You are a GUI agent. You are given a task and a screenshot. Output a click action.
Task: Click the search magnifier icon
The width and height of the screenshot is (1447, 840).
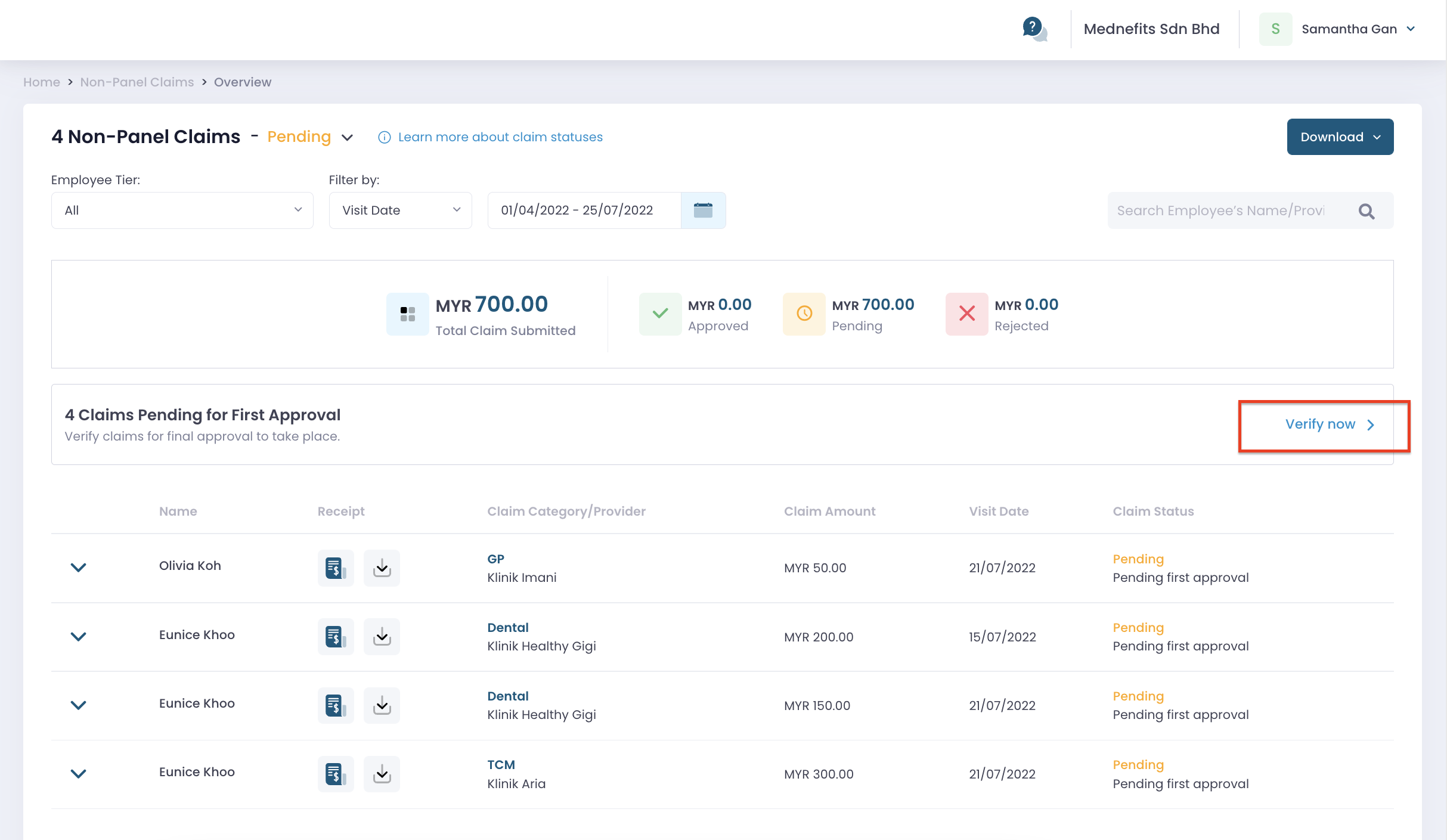coord(1367,211)
